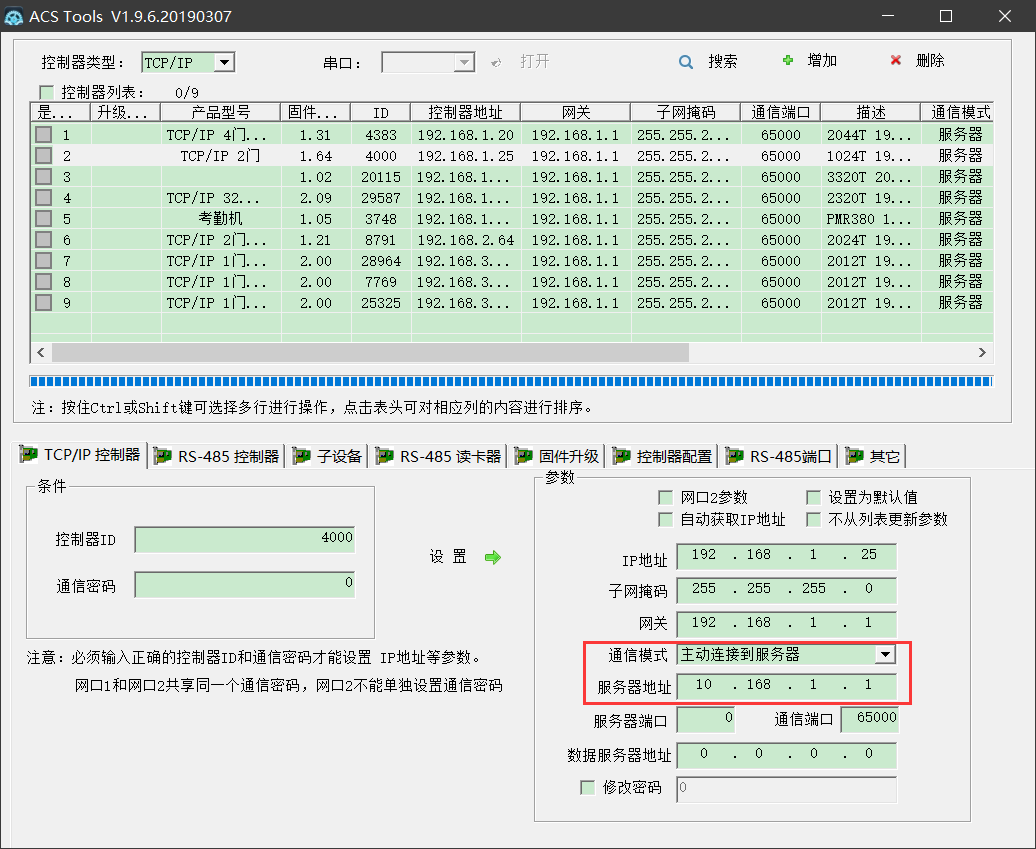This screenshot has height=849, width=1036.
Task: Click the 其它 tab icon
Action: (855, 456)
